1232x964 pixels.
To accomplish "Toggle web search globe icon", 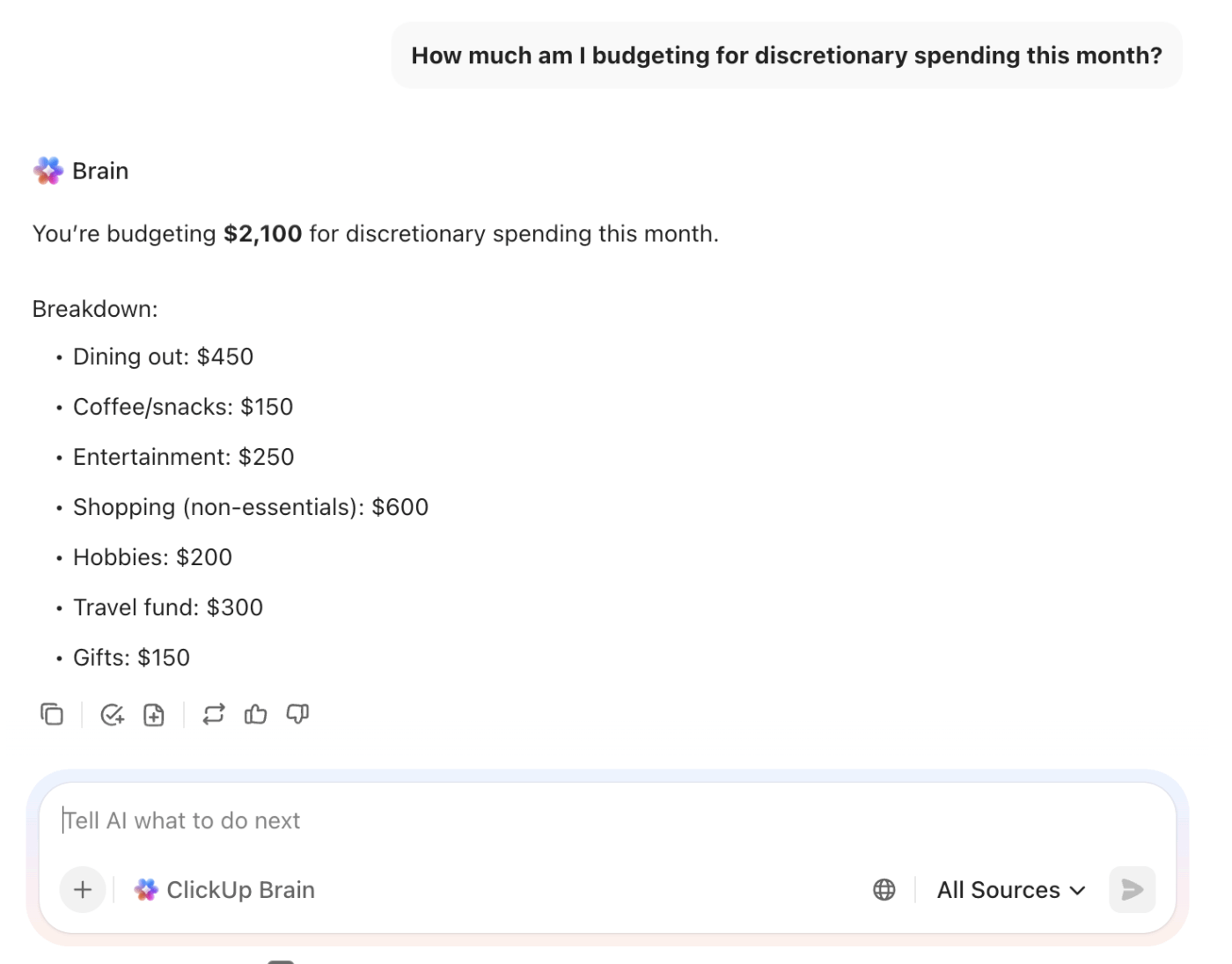I will click(x=884, y=890).
